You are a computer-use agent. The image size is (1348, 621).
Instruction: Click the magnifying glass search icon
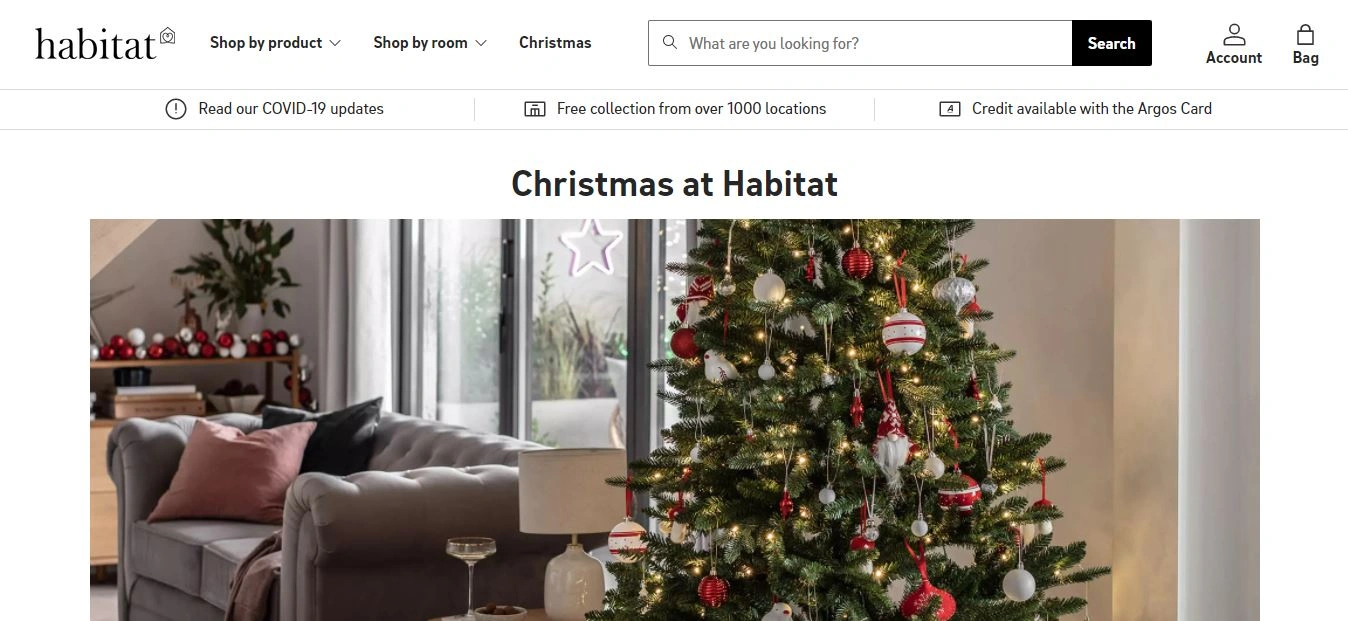[670, 43]
